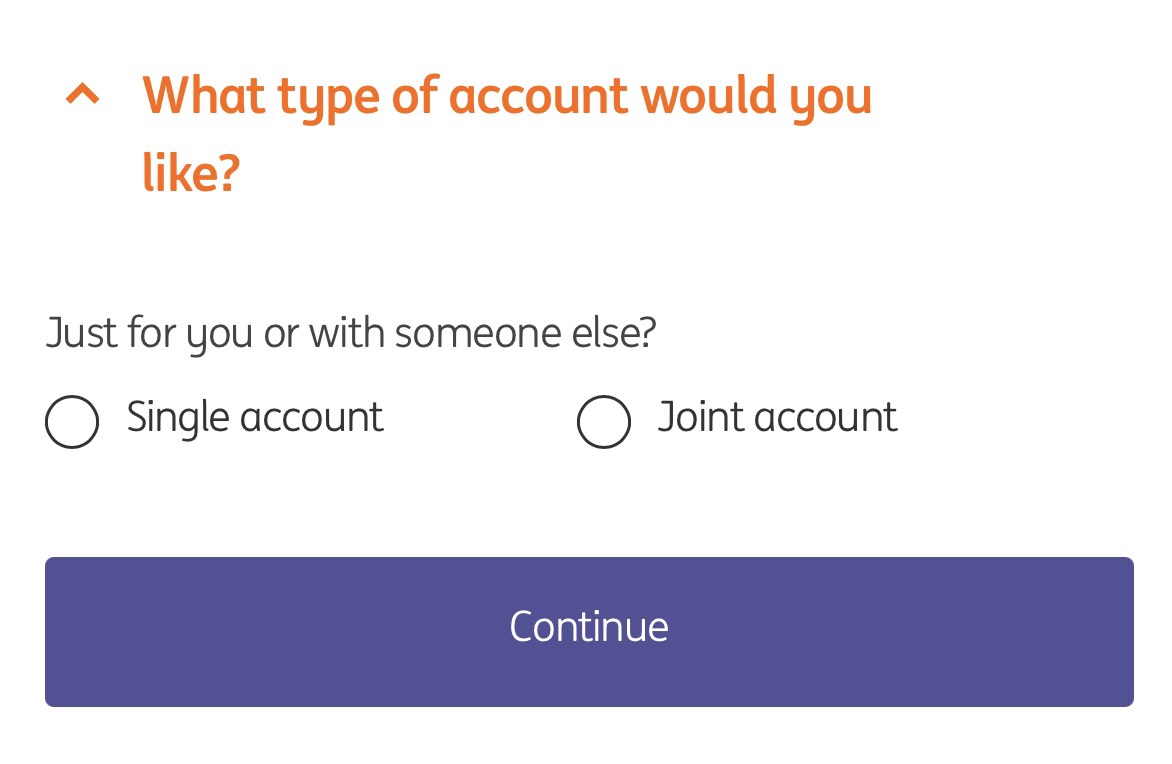Click the 'What type of account' heading
Image resolution: width=1172 pixels, height=764 pixels.
click(506, 97)
